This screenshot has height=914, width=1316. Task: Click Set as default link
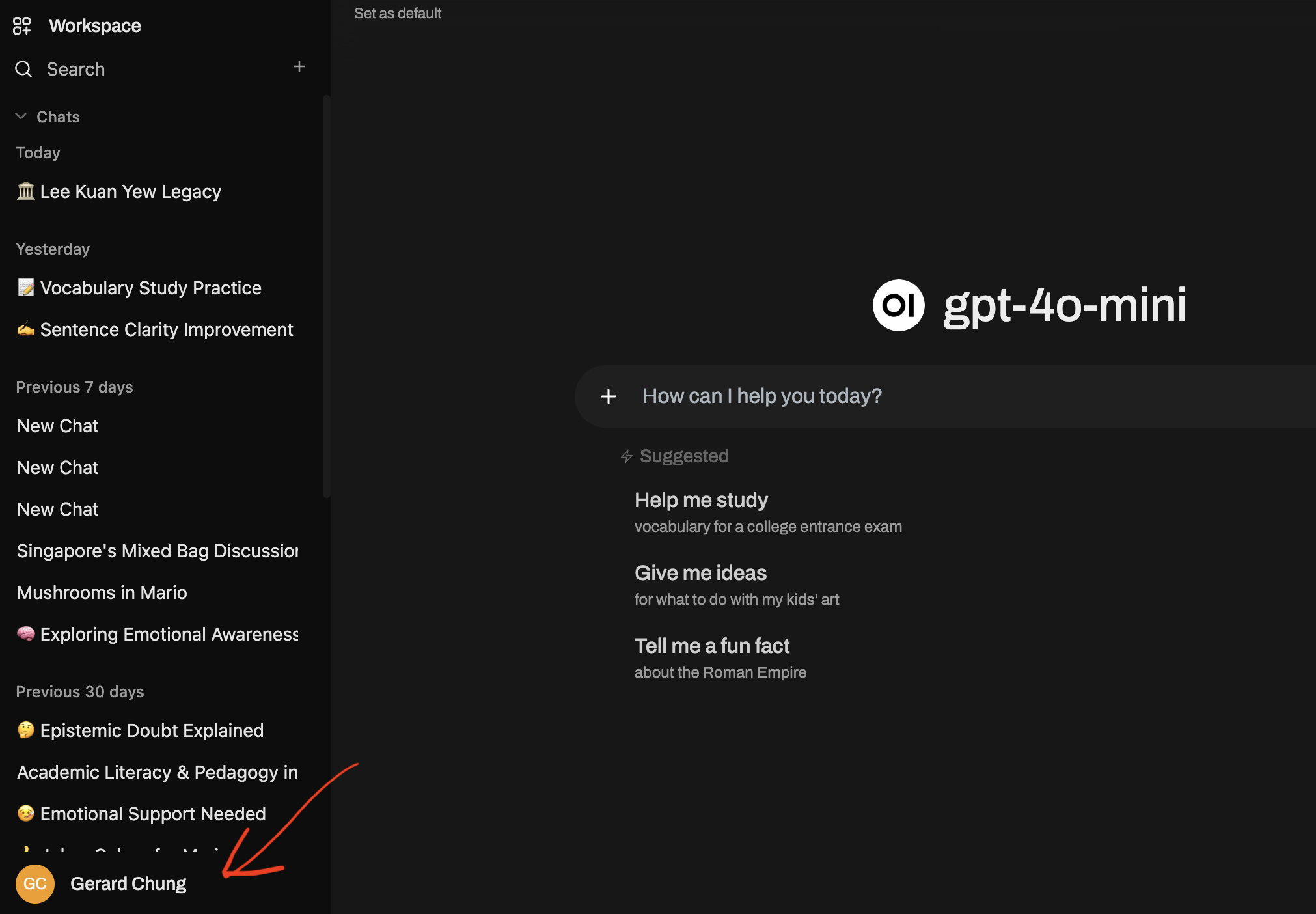pyautogui.click(x=398, y=13)
